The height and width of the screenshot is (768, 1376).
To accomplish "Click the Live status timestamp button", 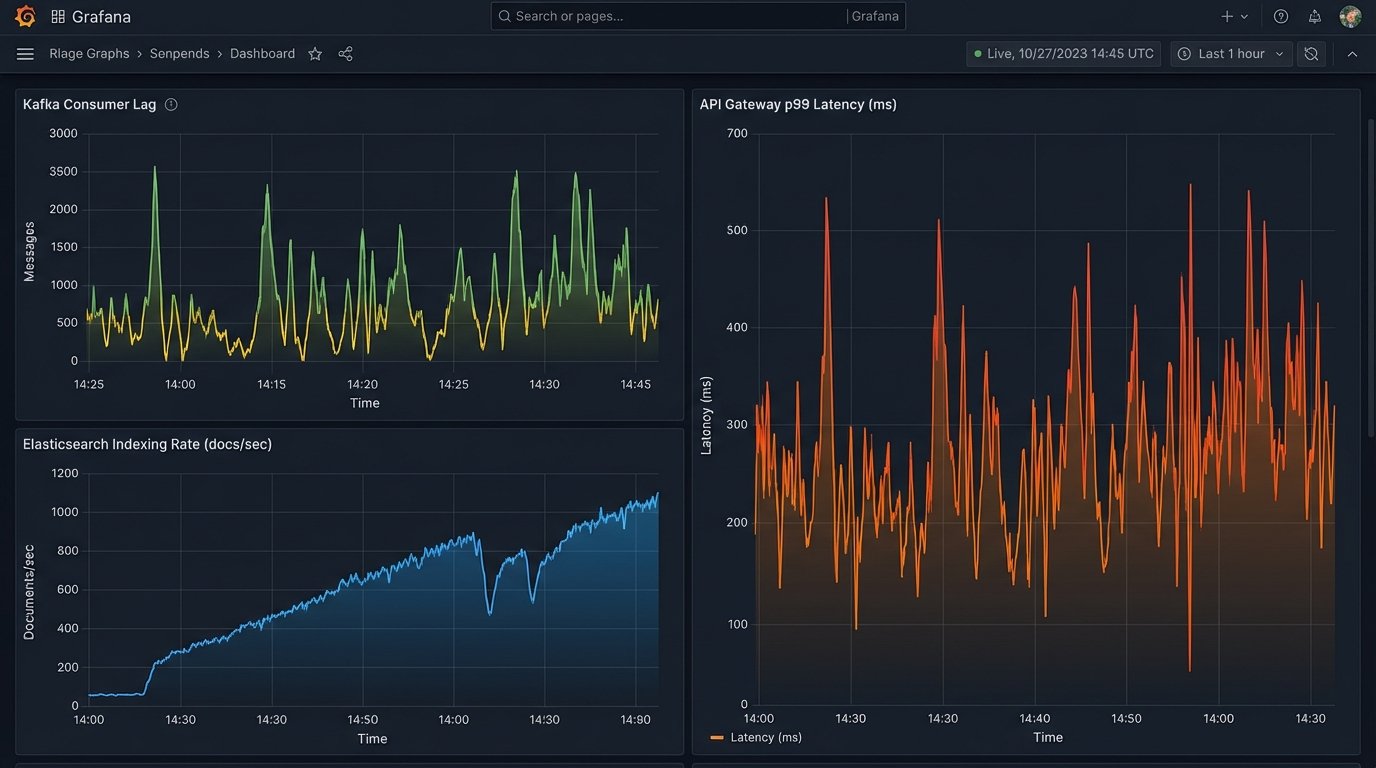I will pos(1063,54).
